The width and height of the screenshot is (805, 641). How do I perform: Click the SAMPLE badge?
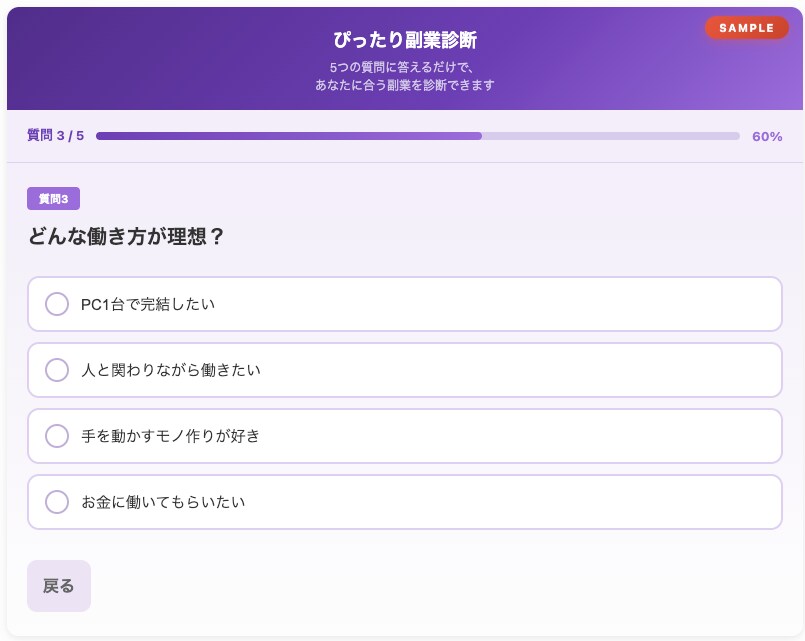point(746,28)
